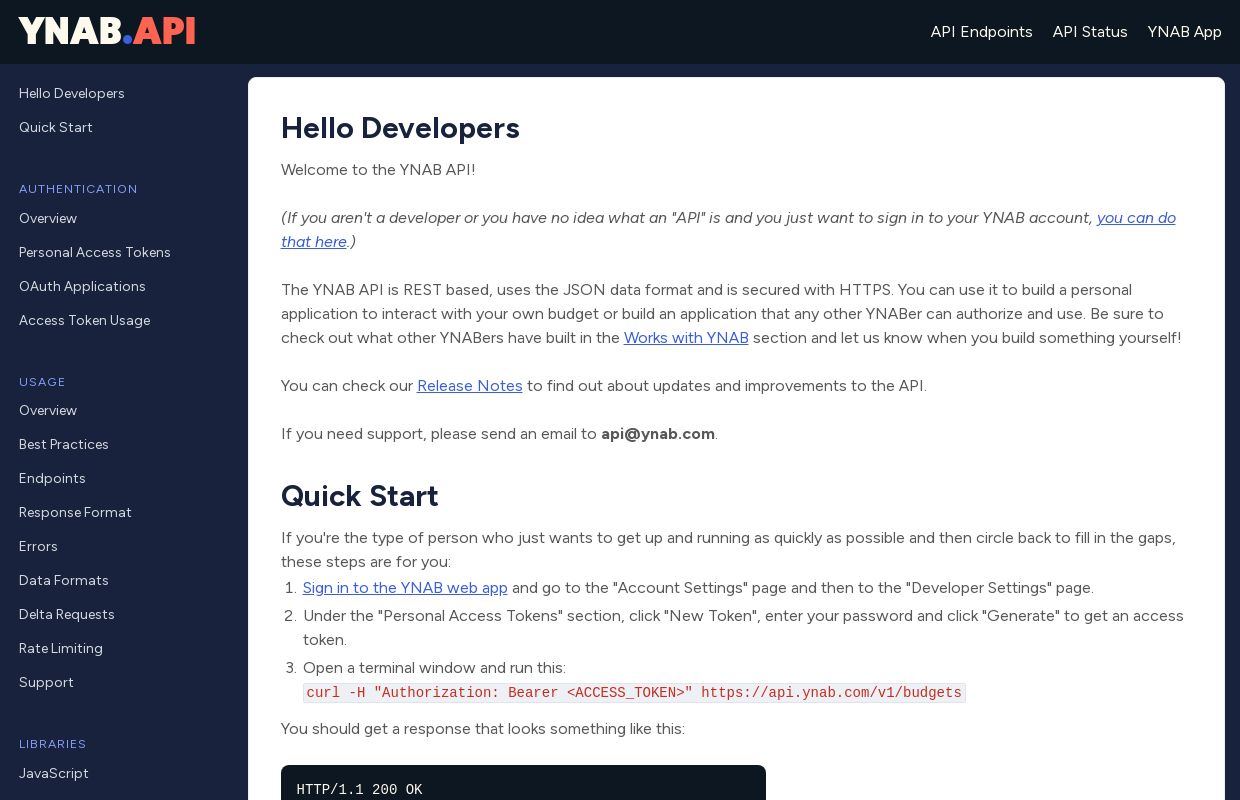Image resolution: width=1240 pixels, height=800 pixels.
Task: Open the Endpoints sidebar link
Action: pos(52,479)
